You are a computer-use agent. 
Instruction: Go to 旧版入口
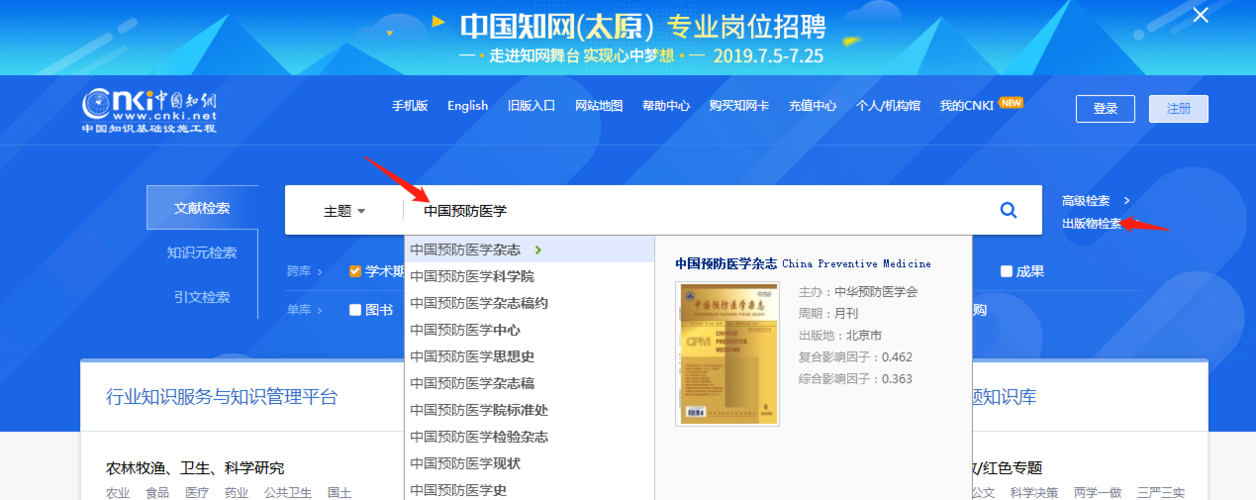click(x=532, y=106)
